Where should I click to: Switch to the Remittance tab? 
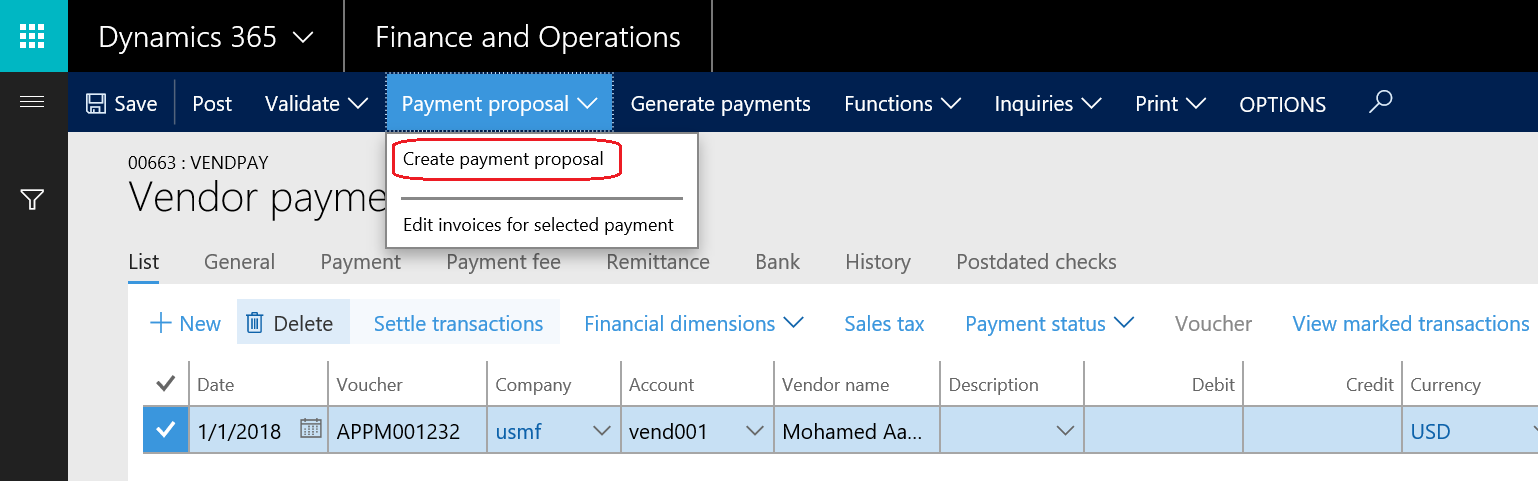658,262
